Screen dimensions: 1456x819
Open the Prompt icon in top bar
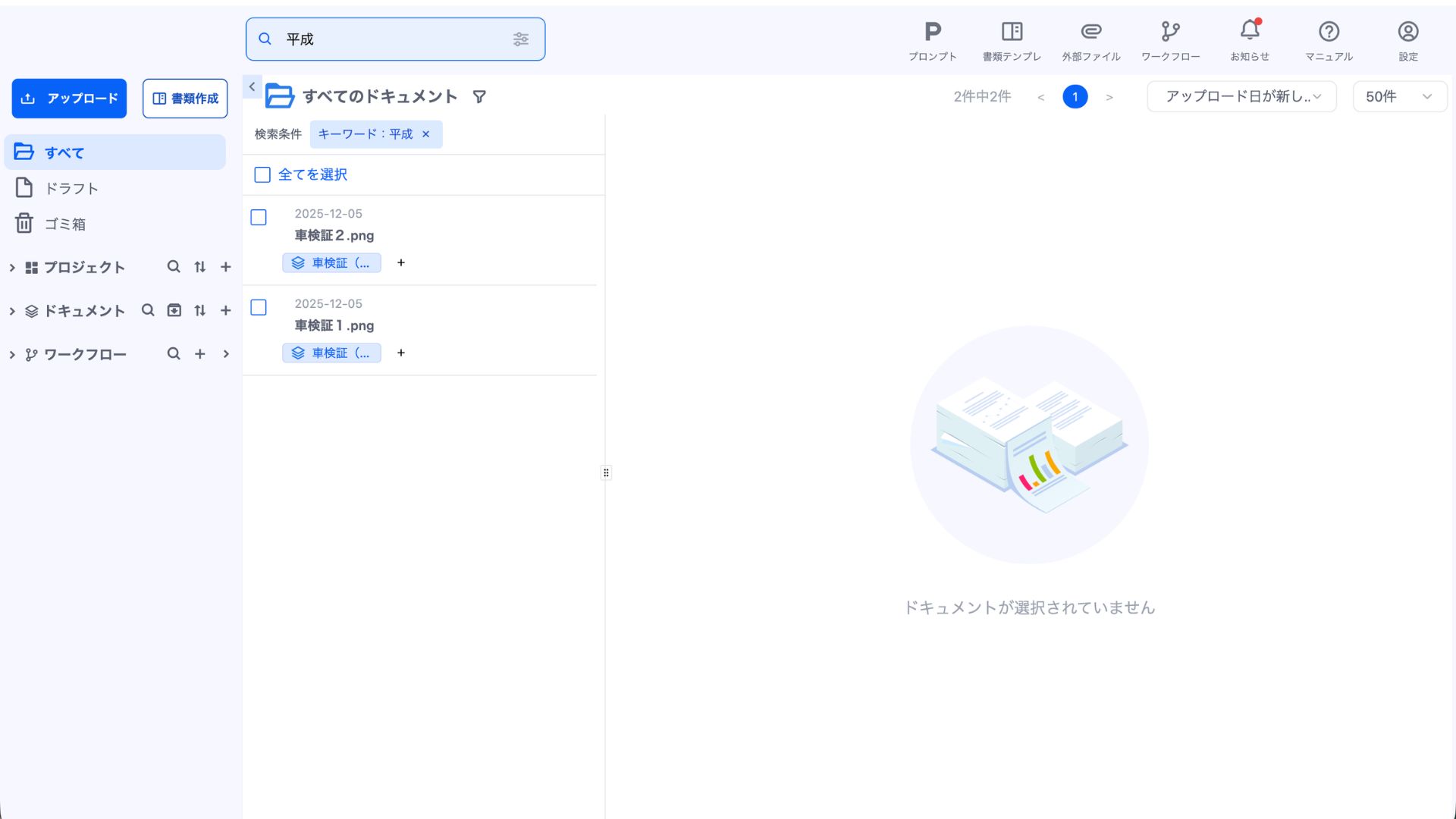point(932,32)
